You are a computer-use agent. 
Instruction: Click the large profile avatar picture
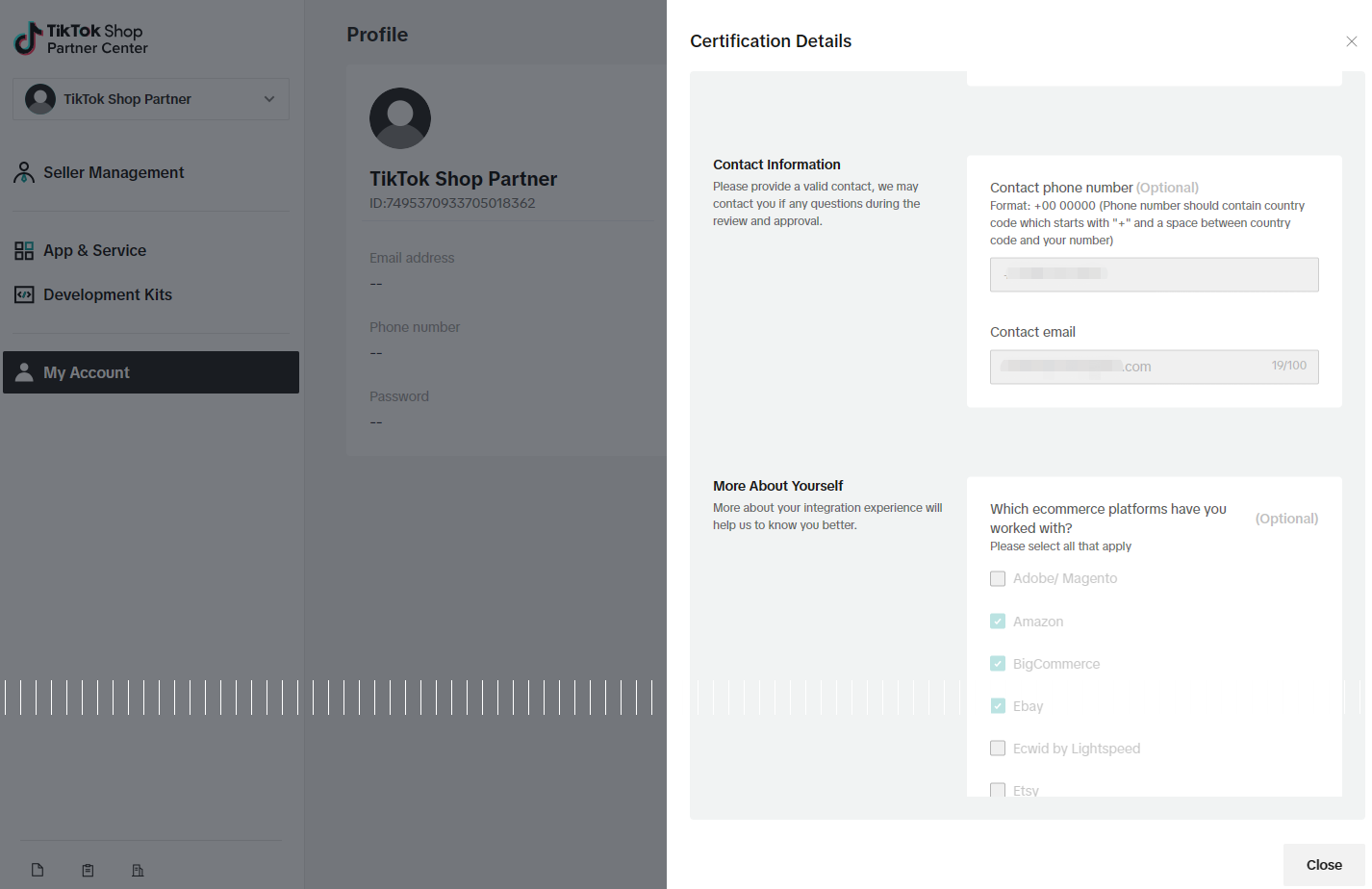tap(400, 118)
